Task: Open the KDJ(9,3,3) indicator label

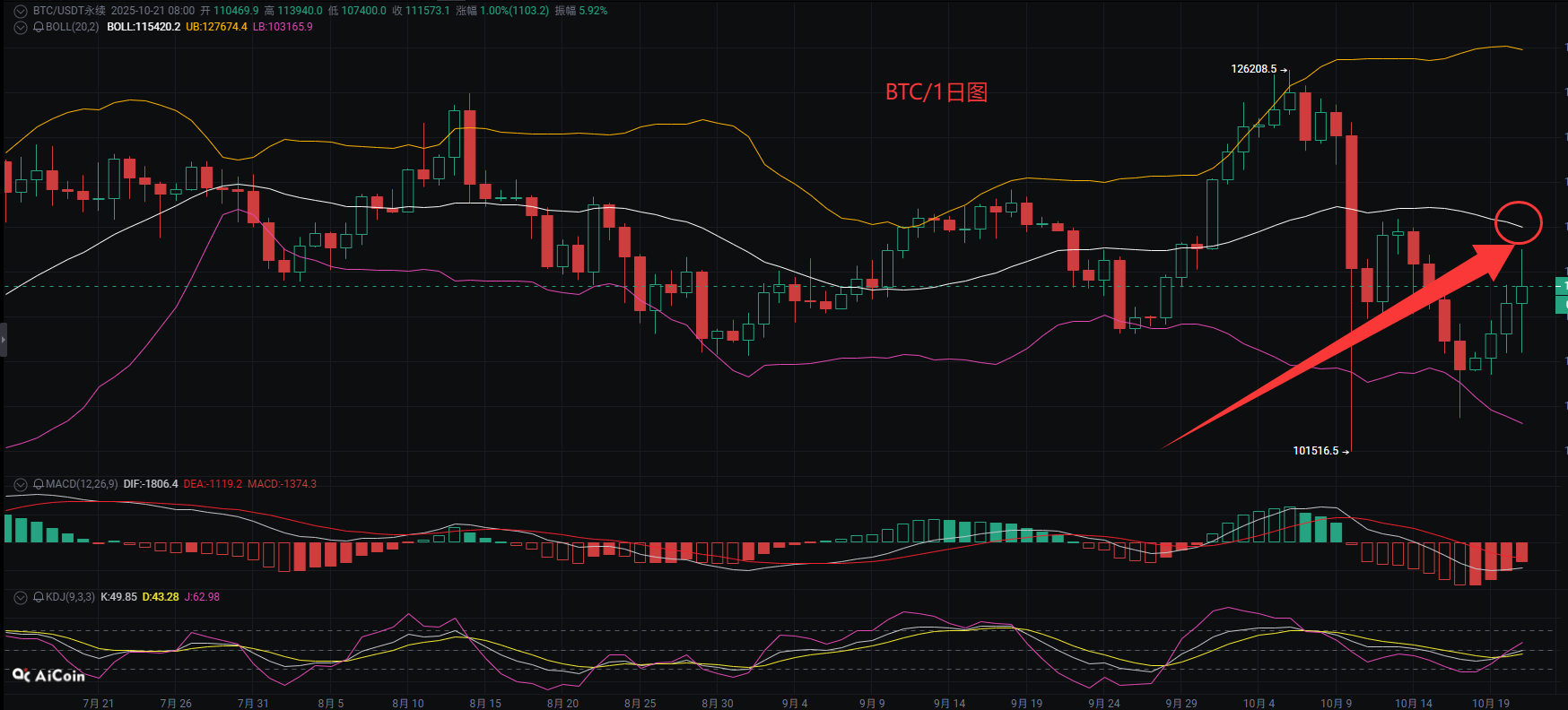Action: pos(70,597)
